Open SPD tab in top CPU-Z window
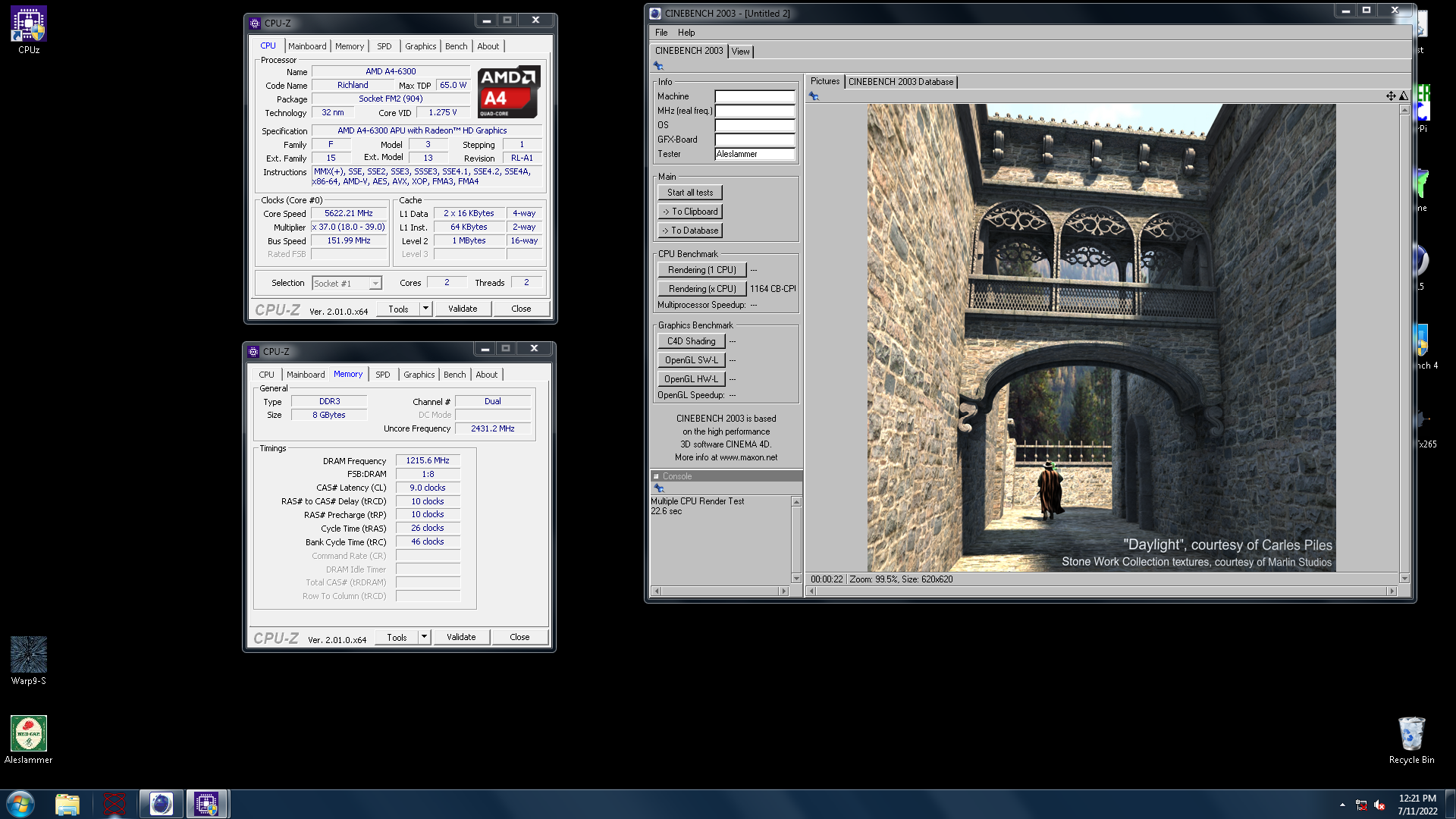 [384, 46]
